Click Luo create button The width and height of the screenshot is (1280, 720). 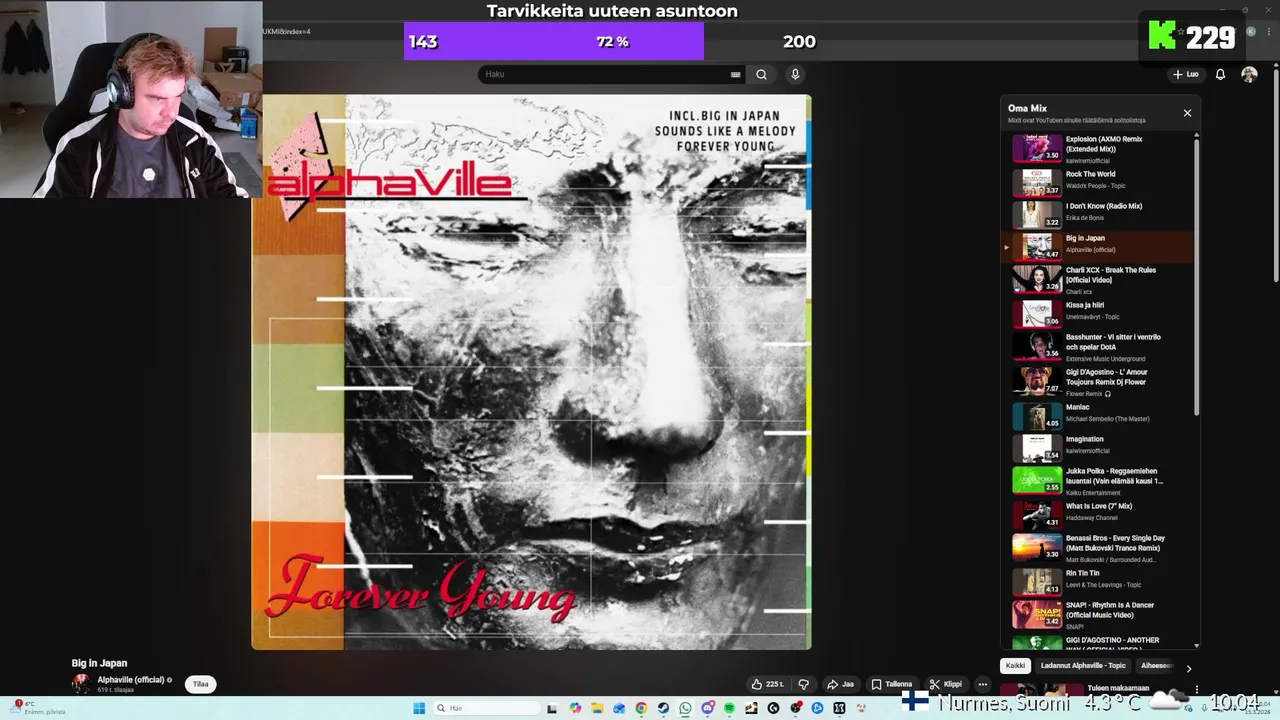pos(1186,74)
